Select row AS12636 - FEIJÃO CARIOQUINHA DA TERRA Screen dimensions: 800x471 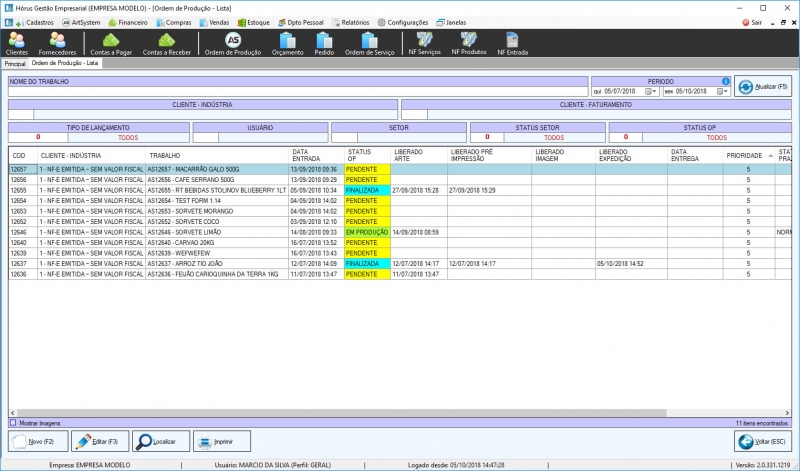400,274
